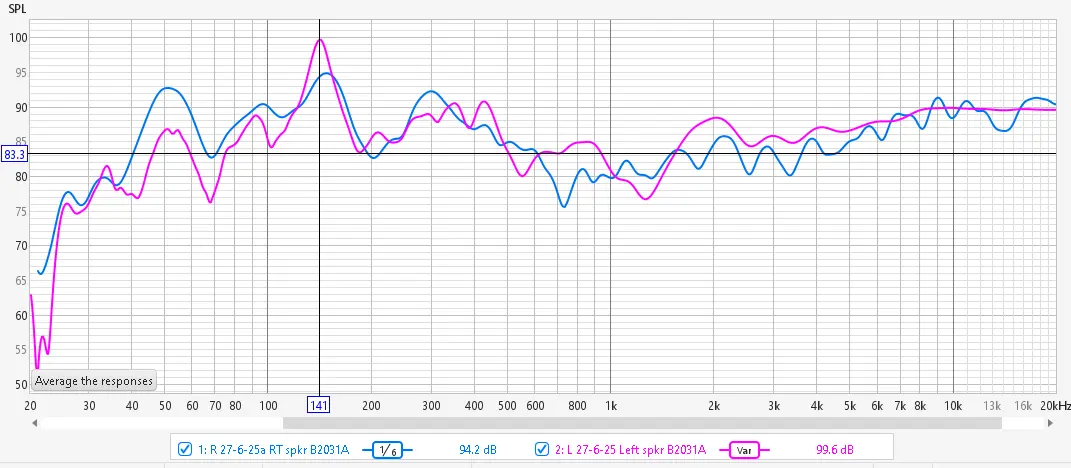The image size is (1071, 468).
Task: Click the 100 label on the SPL axis
Action: pyautogui.click(x=16, y=38)
